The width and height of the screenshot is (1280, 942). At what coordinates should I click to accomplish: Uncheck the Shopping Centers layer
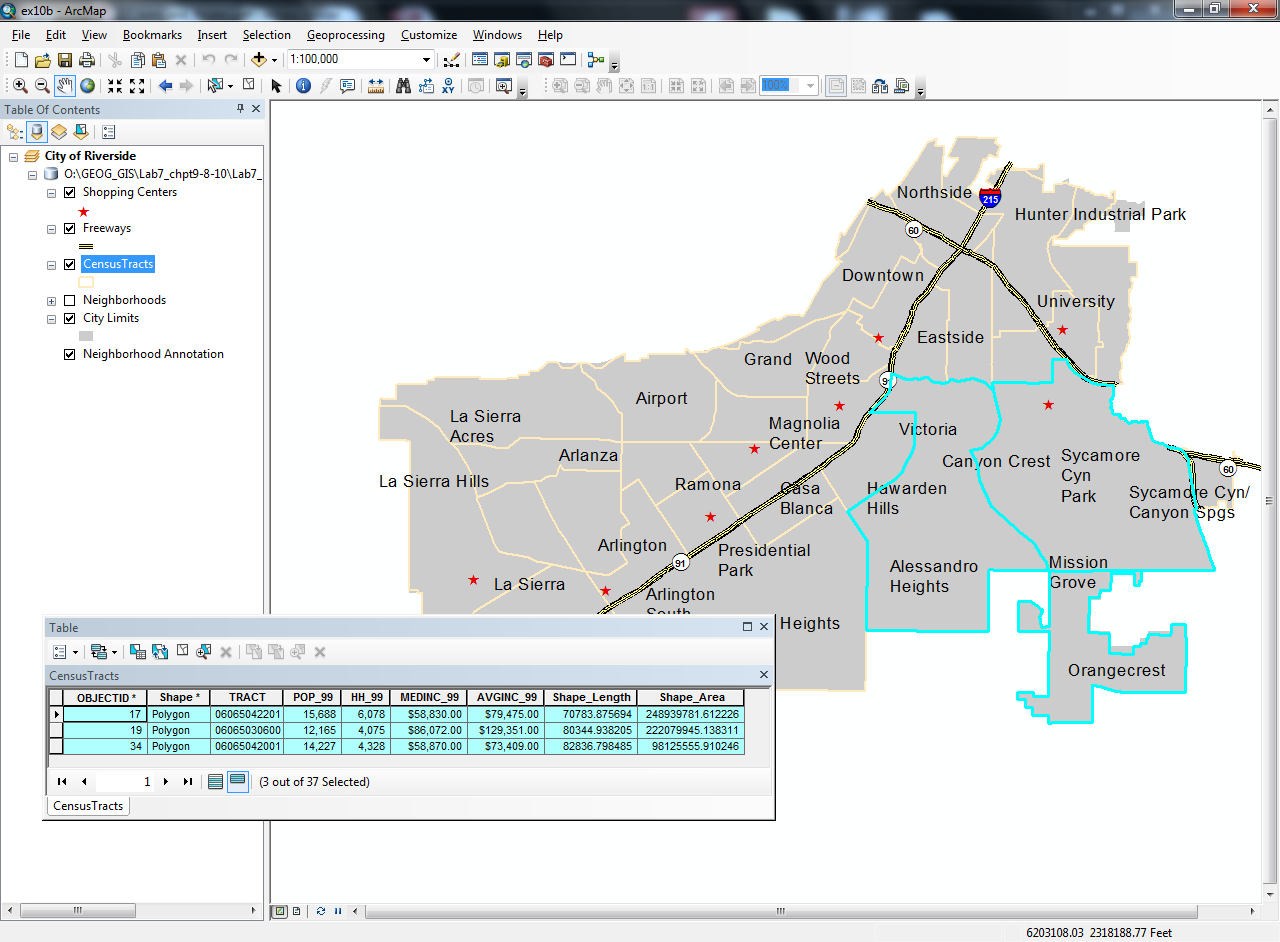(70, 192)
